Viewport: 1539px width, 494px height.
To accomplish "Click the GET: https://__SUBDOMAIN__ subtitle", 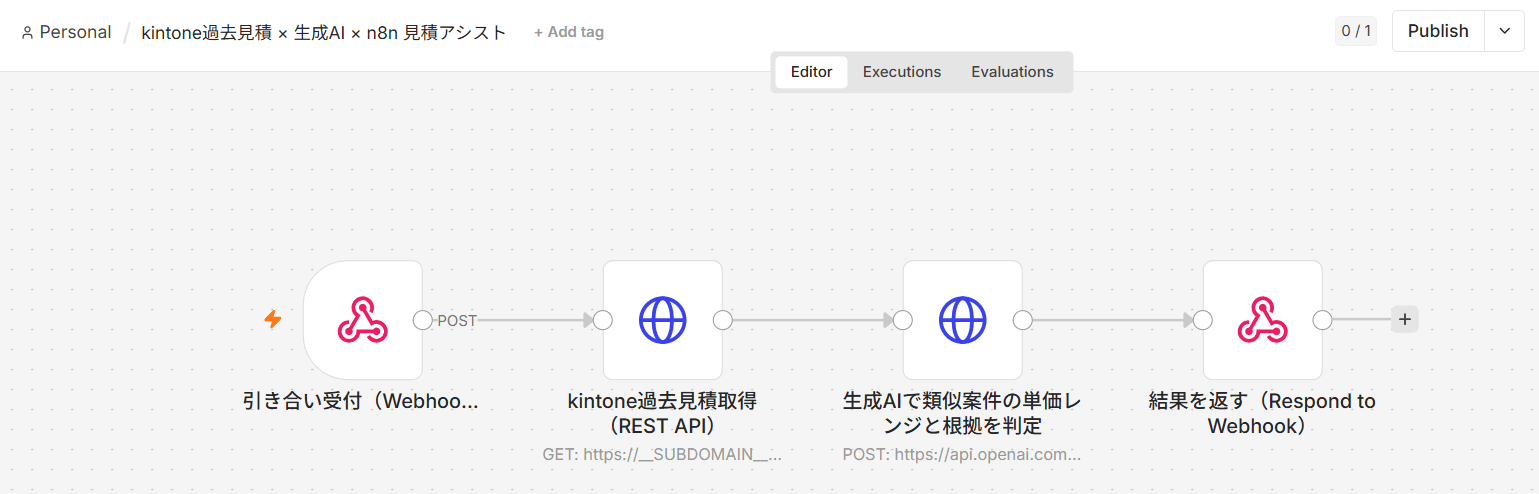I will point(662,454).
